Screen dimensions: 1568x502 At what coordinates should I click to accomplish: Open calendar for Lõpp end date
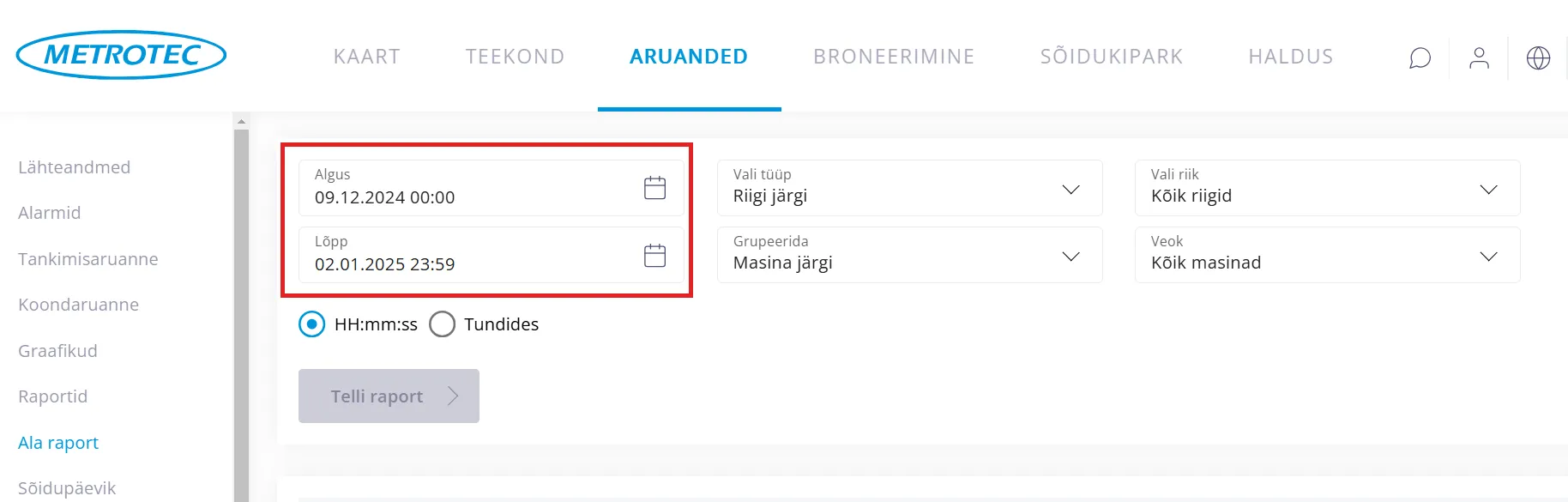[x=654, y=255]
